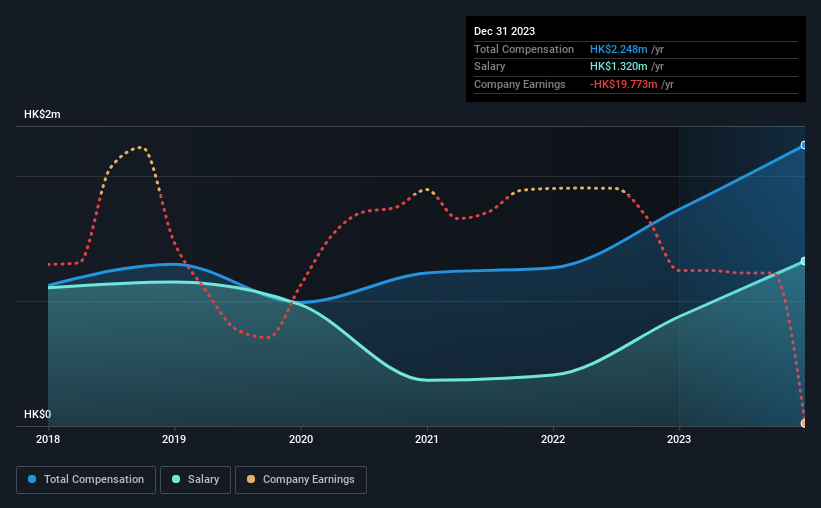Viewport: 821px width, 508px height.
Task: Click the HK$2.248m total compensation value
Action: pyautogui.click(x=618, y=49)
